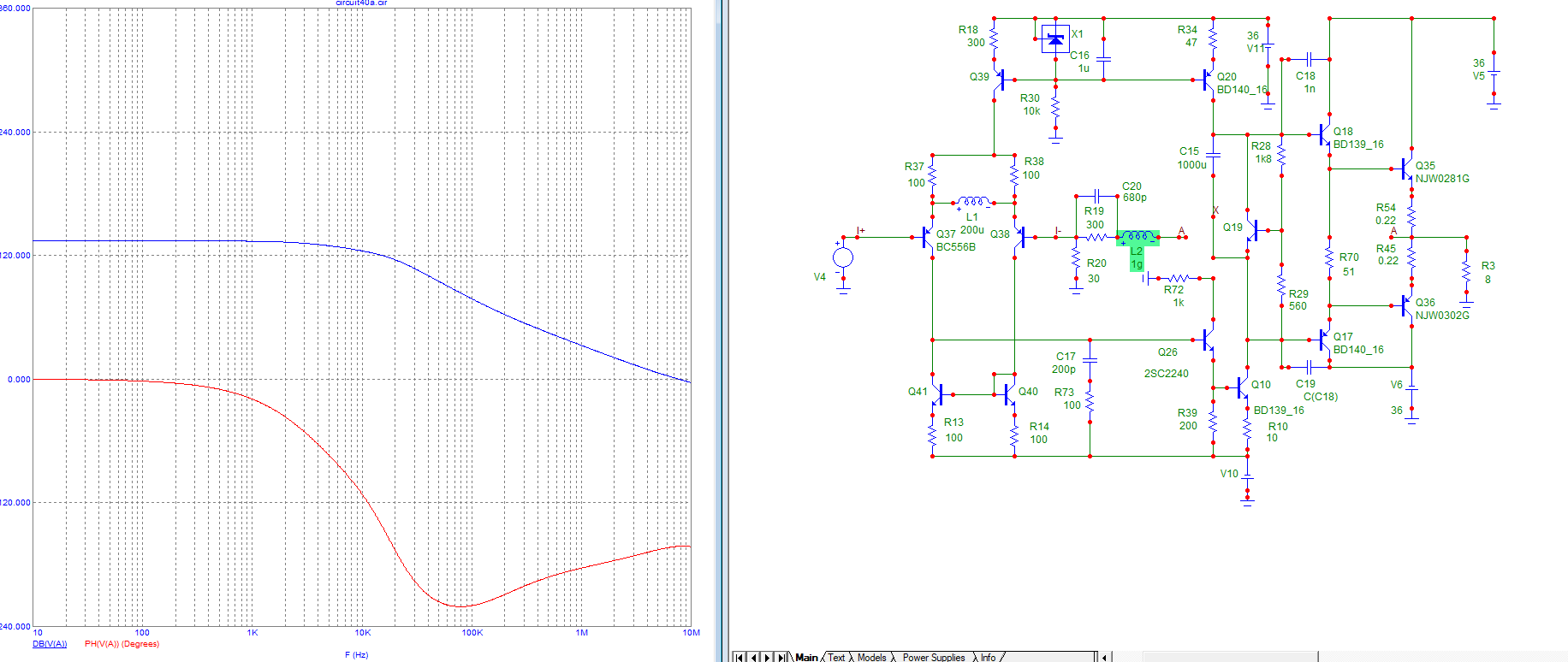Go to the last schematic page tab
The image size is (1568, 662).
pyautogui.click(x=781, y=657)
